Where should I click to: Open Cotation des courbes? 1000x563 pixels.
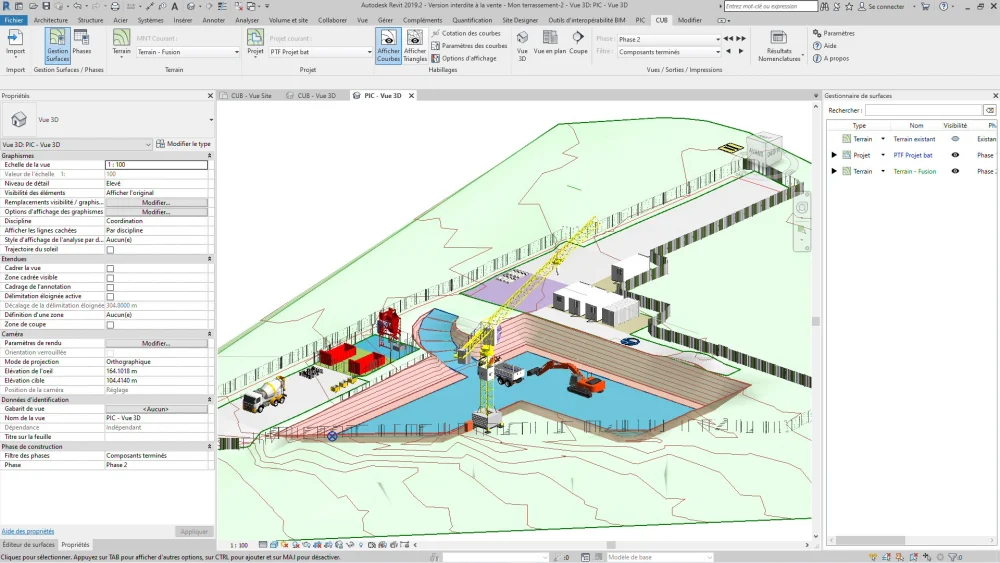(x=466, y=33)
